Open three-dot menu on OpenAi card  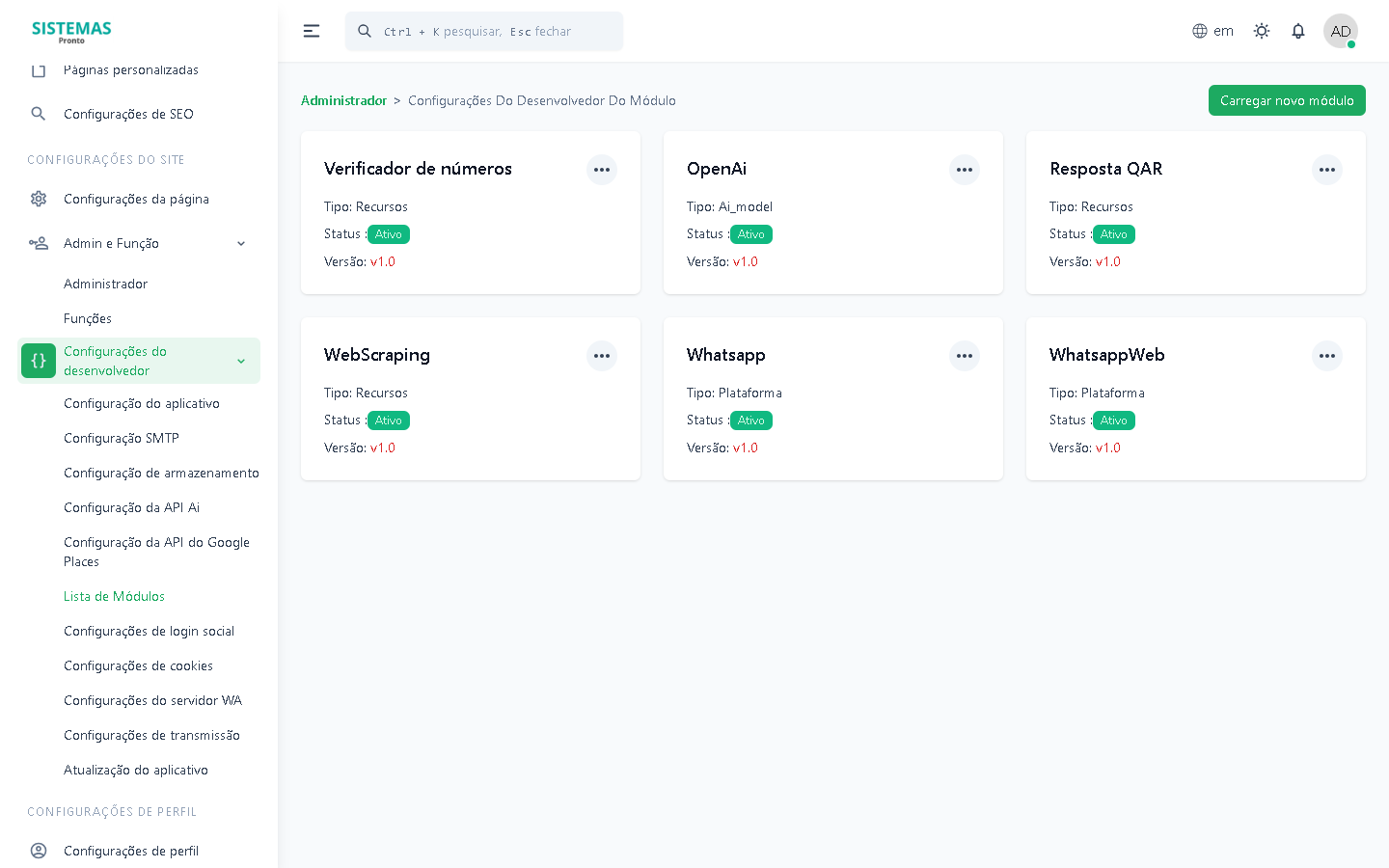click(x=965, y=170)
